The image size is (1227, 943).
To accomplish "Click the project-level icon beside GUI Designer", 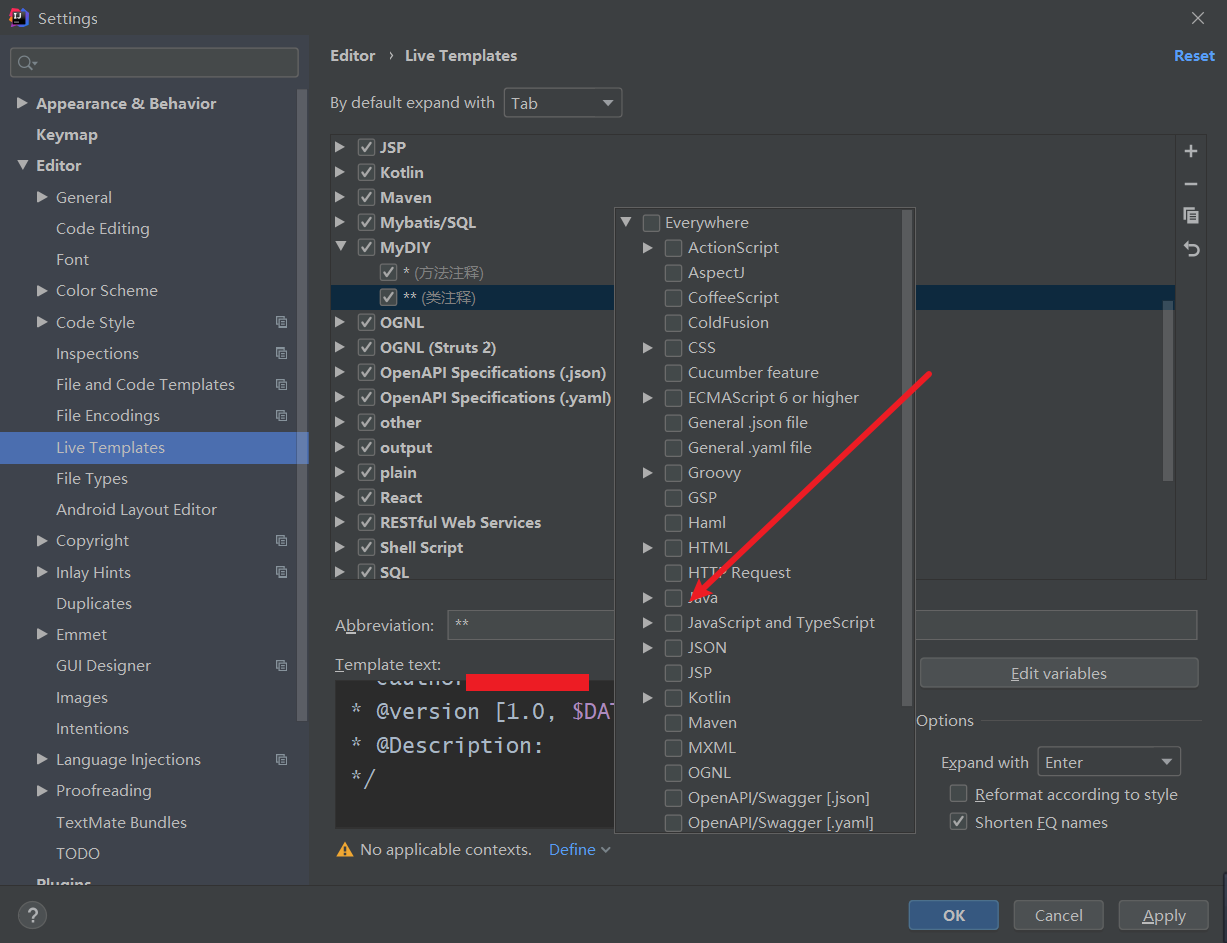I will point(281,665).
